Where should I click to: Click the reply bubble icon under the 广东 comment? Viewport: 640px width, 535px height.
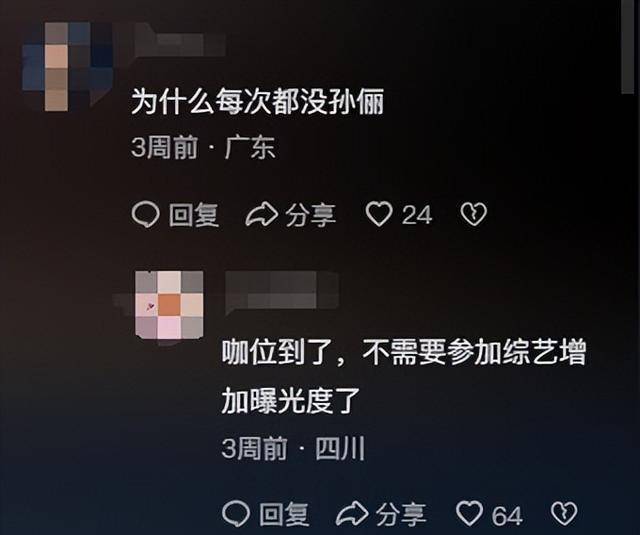click(x=145, y=214)
